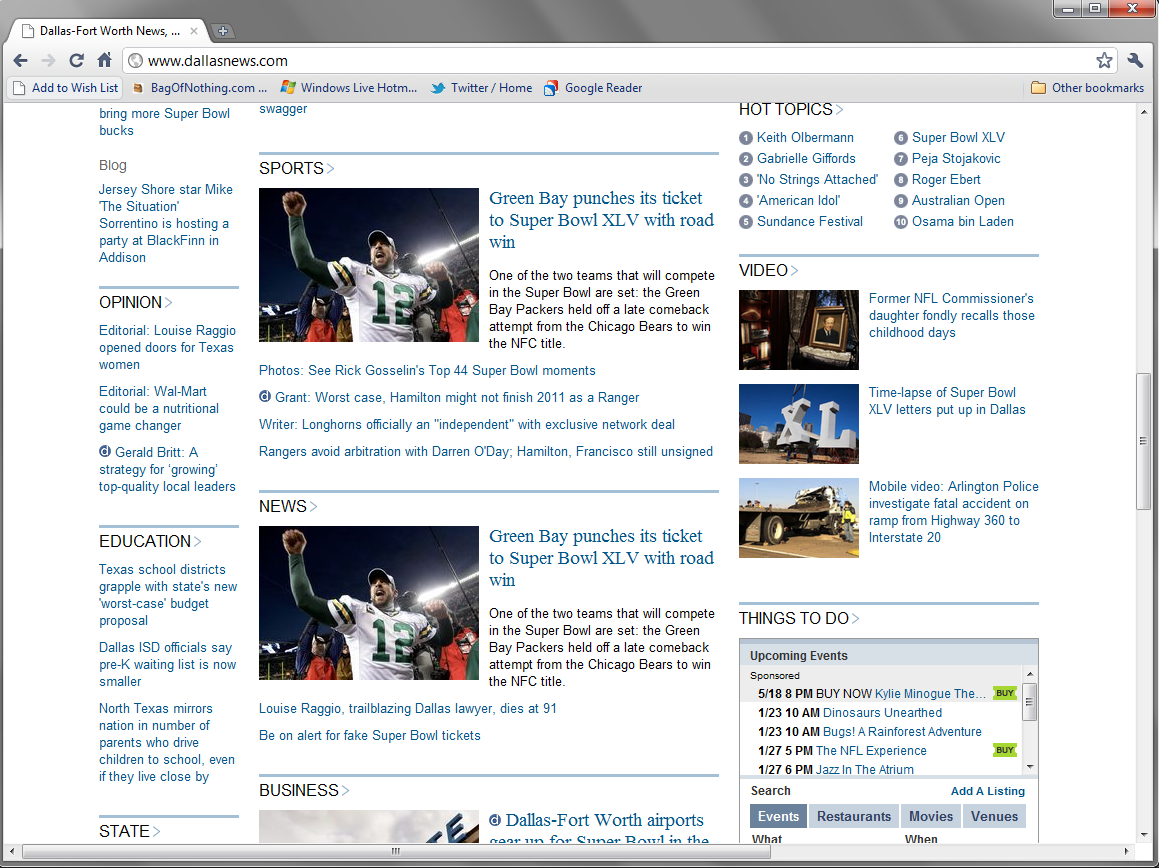Screen dimensions: 1159x868
Task: Open the BagOfNothing.com bookmark
Action: (199, 88)
